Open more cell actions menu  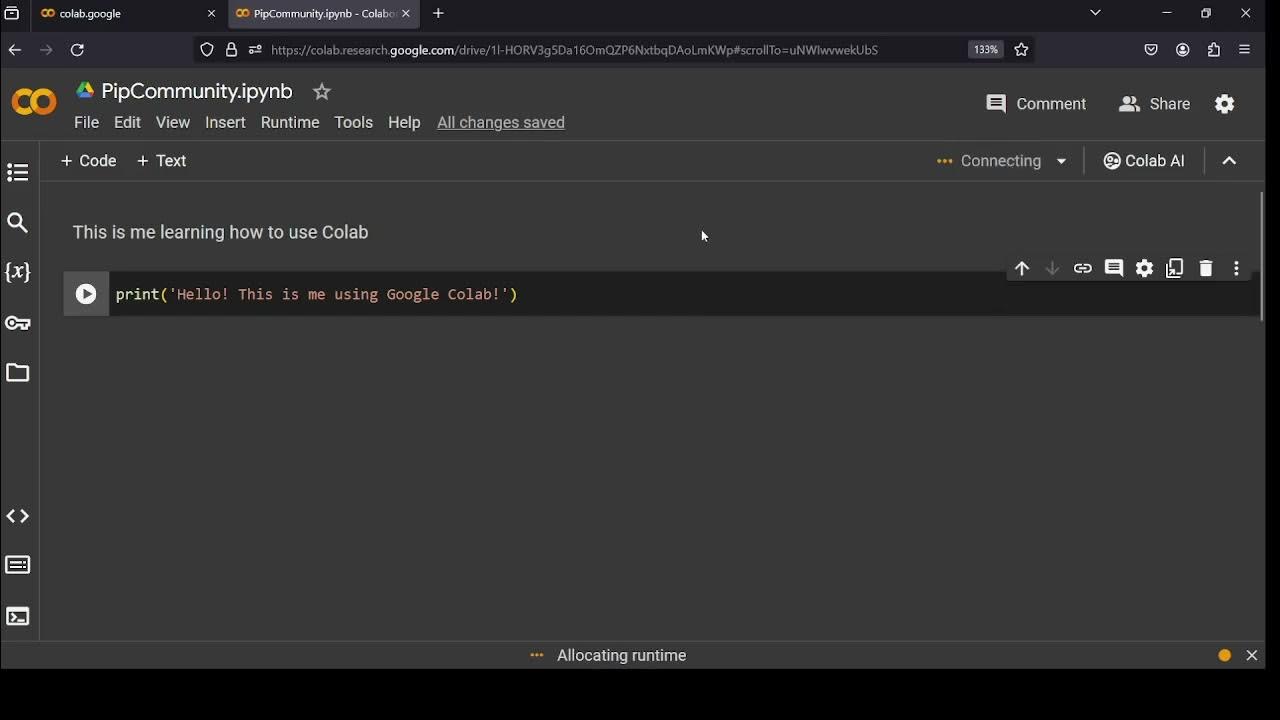[x=1237, y=268]
